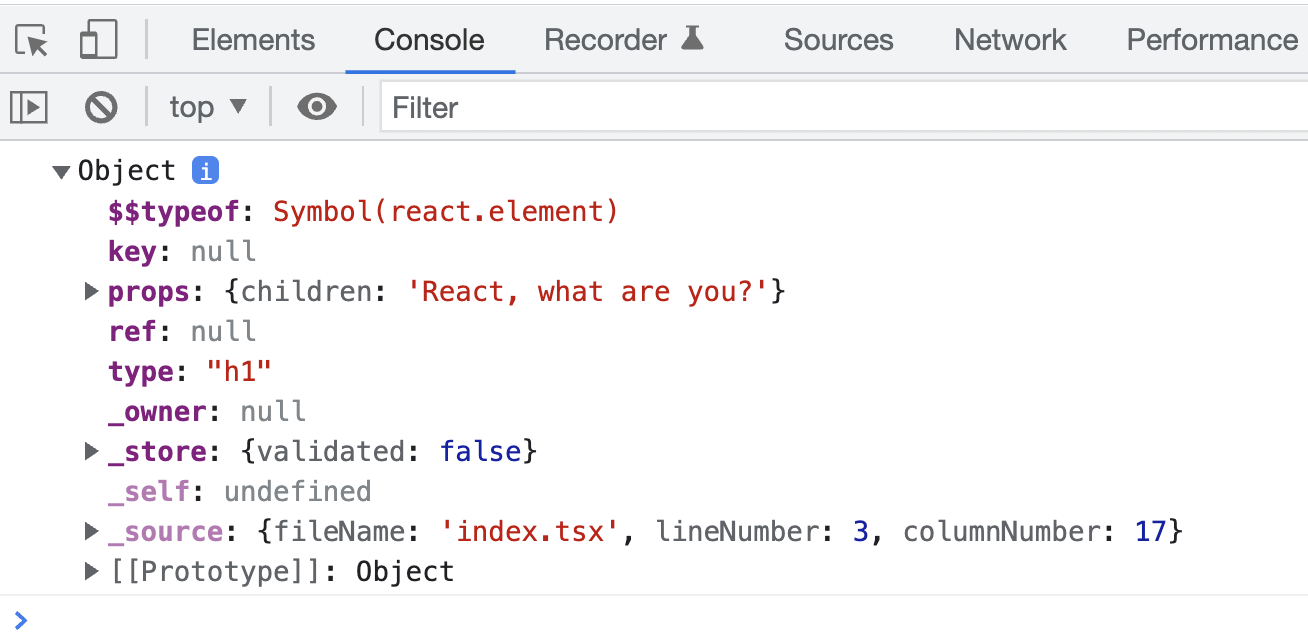Viewport: 1308px width, 644px height.
Task: Show the console sidebar panel
Action: coord(29,107)
